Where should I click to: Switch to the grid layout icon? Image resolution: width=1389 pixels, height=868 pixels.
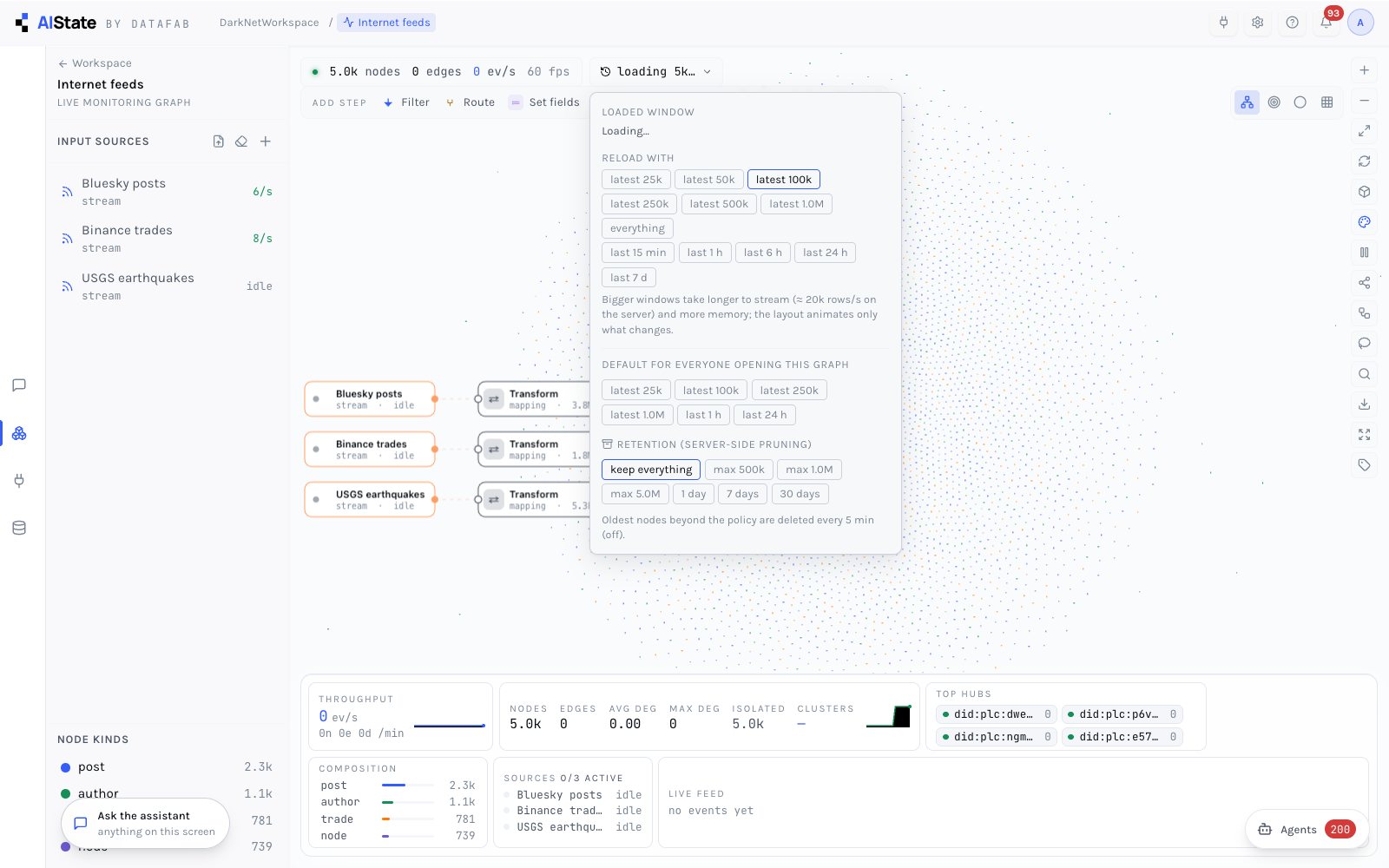tap(1326, 102)
